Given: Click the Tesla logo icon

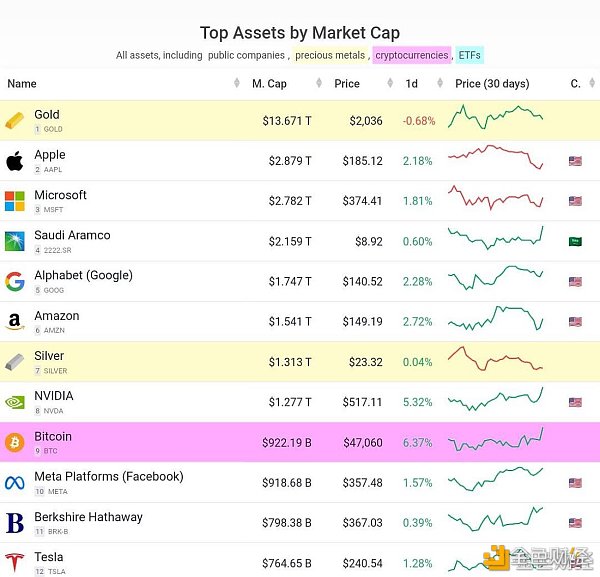Looking at the screenshot, I should pos(15,562).
